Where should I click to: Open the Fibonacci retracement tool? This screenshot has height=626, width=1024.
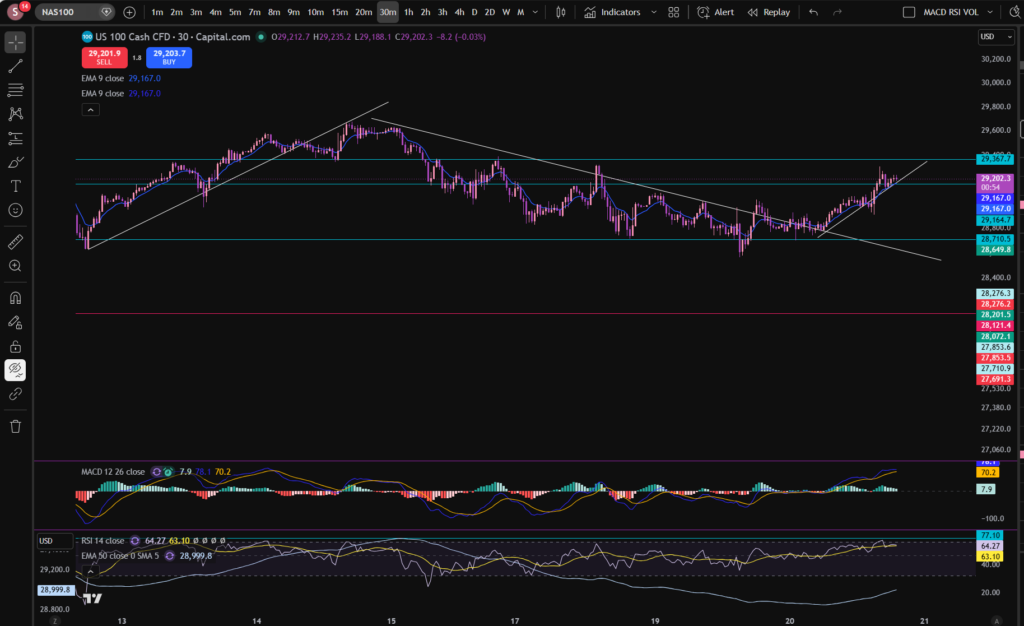pos(16,89)
